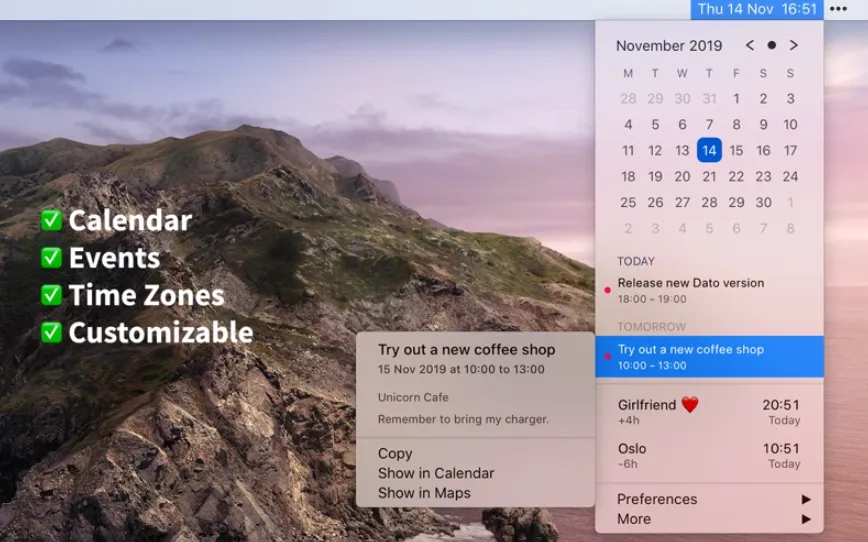Select date 22 in the calendar grid

pyautogui.click(x=736, y=177)
